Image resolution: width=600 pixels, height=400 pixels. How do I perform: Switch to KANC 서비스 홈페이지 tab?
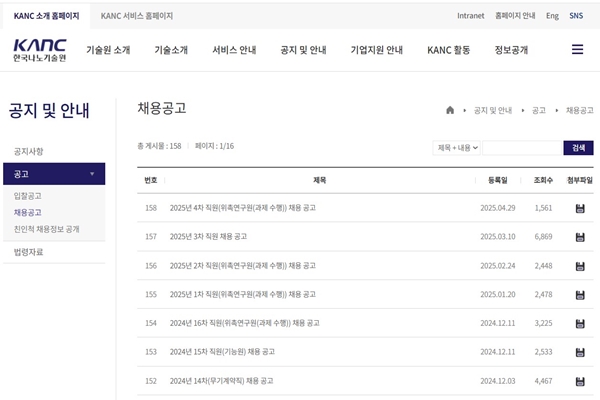(x=137, y=16)
